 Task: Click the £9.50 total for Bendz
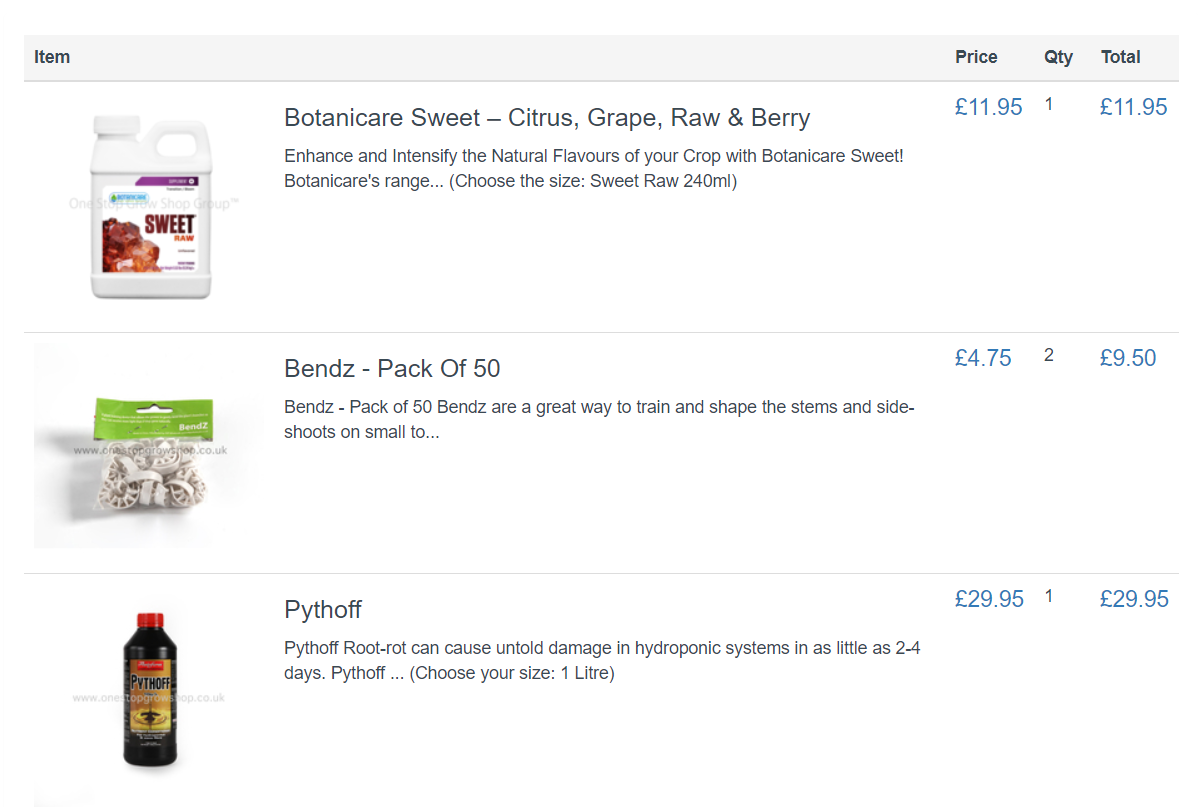(x=1127, y=358)
